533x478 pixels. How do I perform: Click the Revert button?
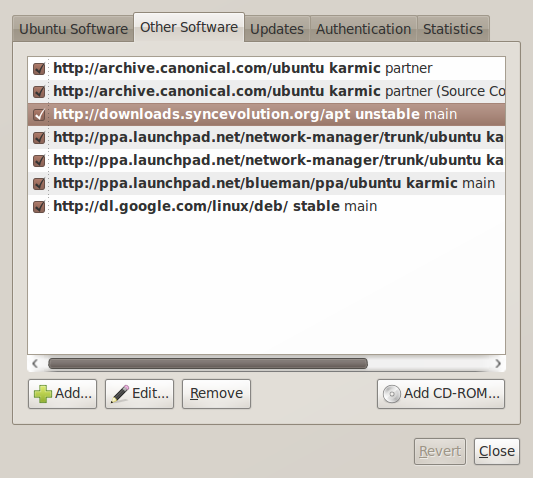[x=440, y=451]
